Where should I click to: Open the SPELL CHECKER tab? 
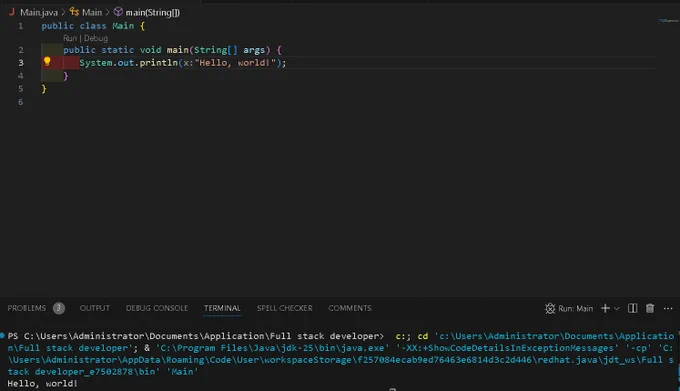[x=284, y=308]
